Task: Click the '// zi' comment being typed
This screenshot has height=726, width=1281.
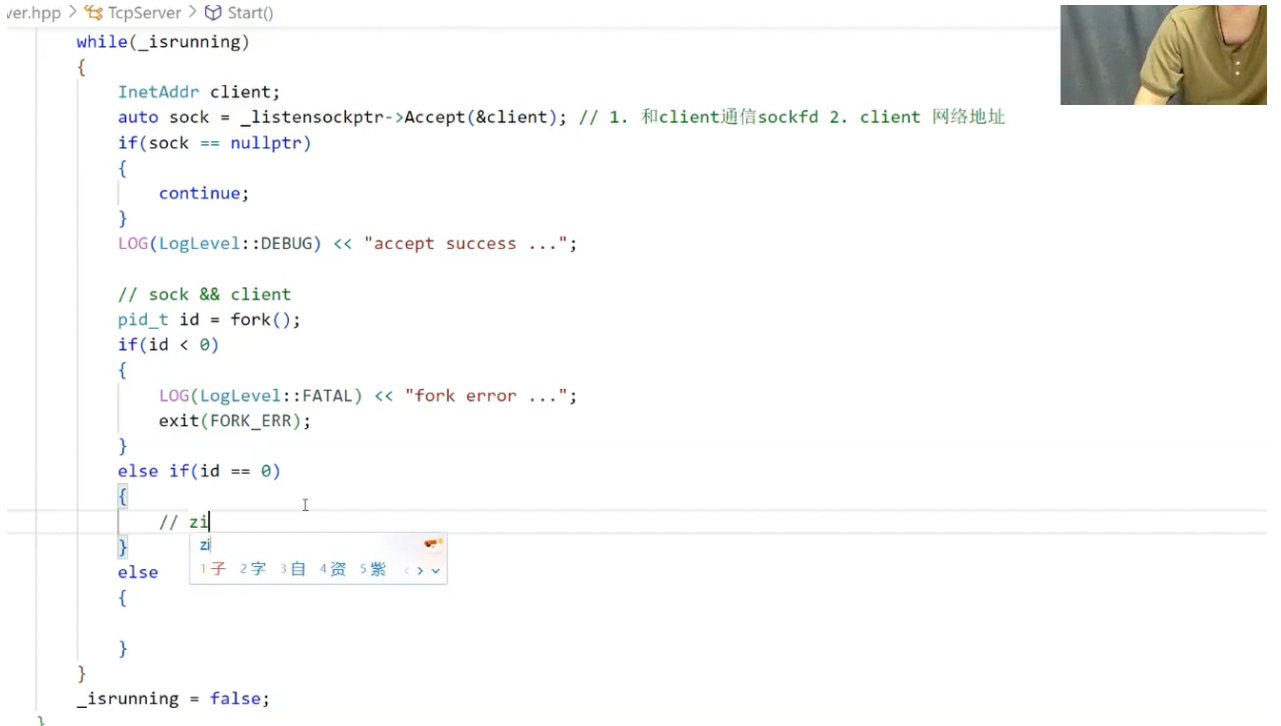Action: pos(184,522)
